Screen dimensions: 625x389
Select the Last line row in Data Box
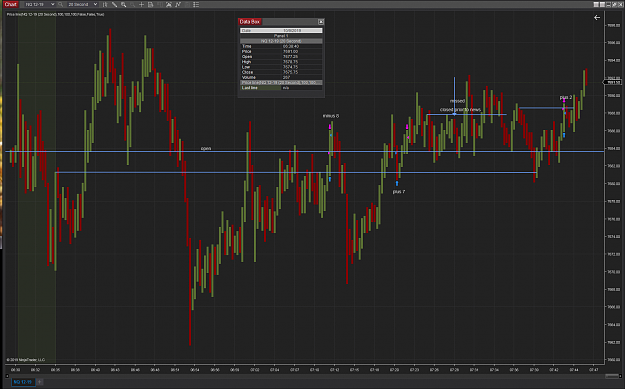[x=281, y=88]
